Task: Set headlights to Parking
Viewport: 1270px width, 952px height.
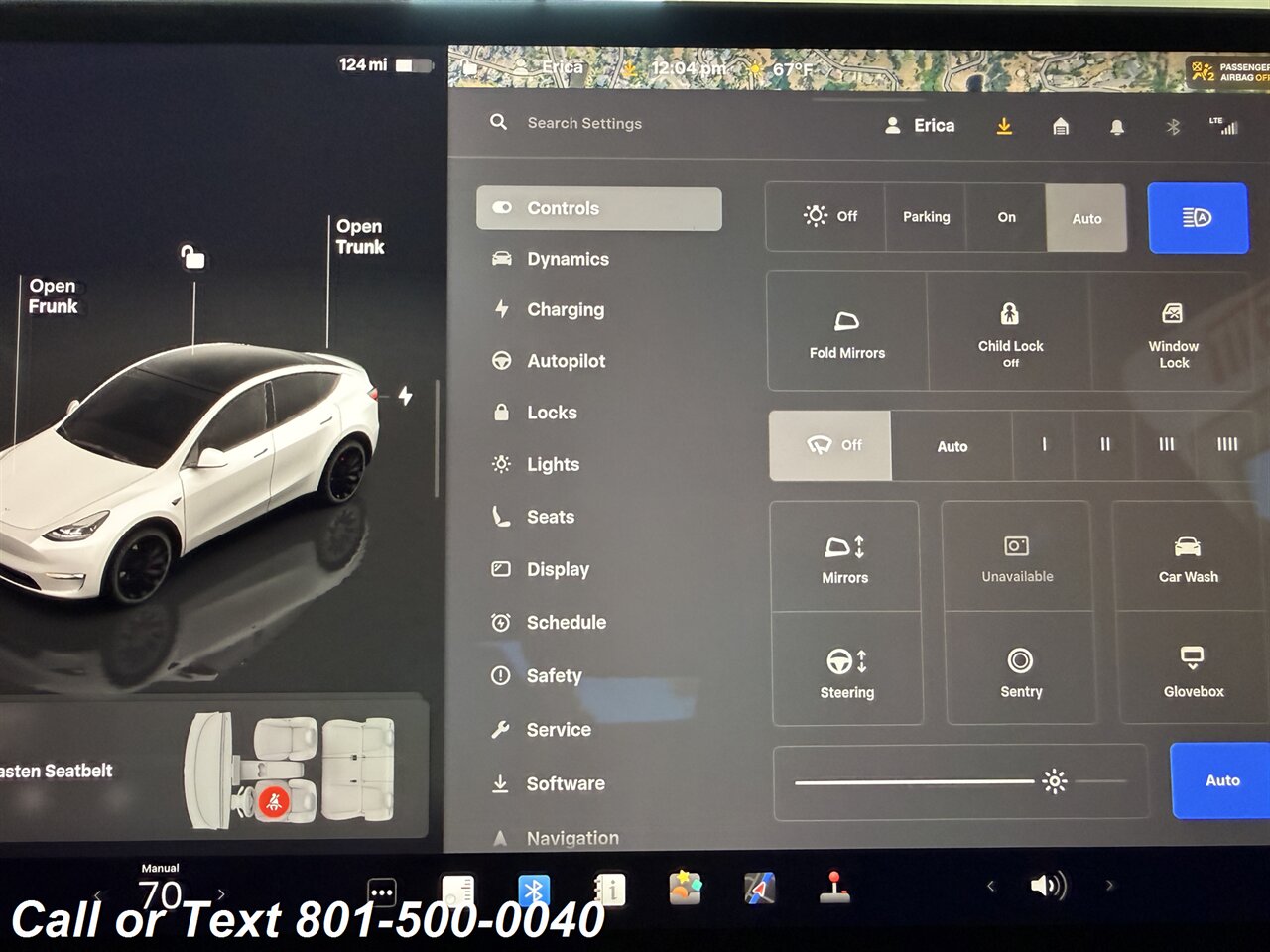Action: (x=926, y=217)
